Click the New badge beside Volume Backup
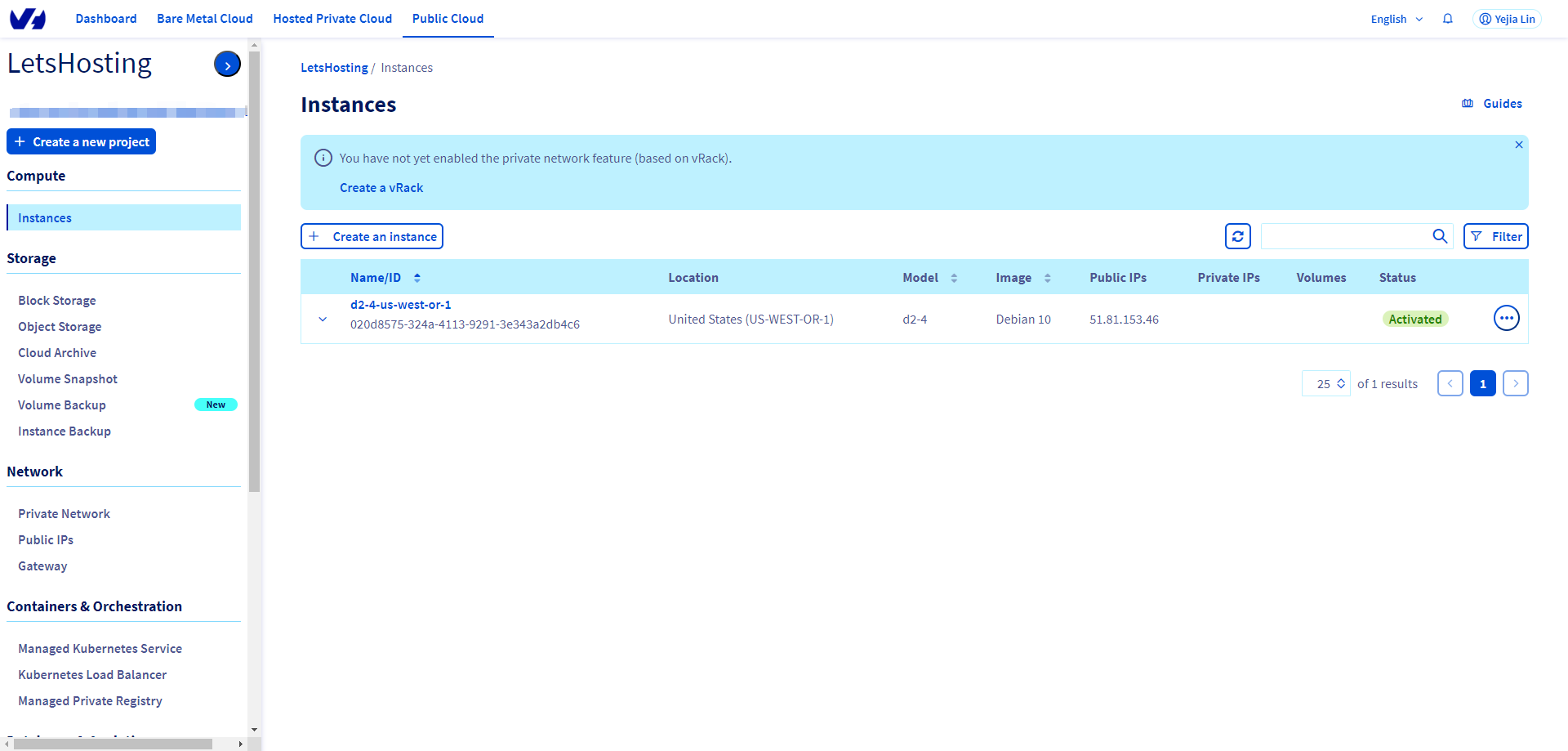This screenshot has height=751, width=1568. [216, 405]
